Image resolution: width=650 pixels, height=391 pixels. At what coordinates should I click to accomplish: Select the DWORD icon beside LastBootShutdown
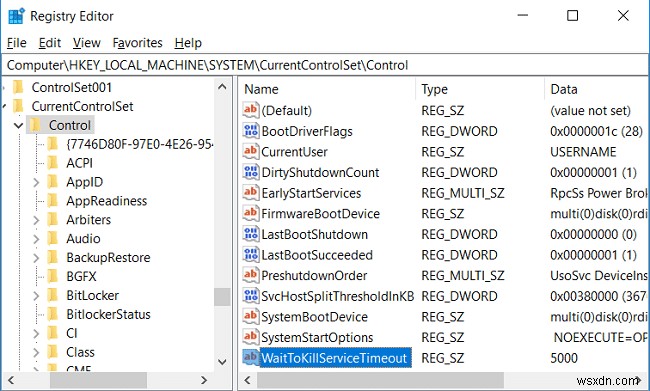[251, 233]
